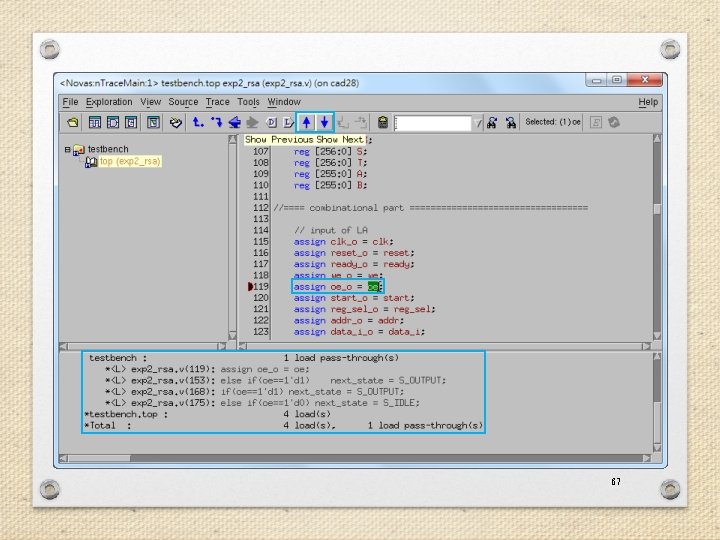Collapse the testbench tree node

tap(68, 149)
